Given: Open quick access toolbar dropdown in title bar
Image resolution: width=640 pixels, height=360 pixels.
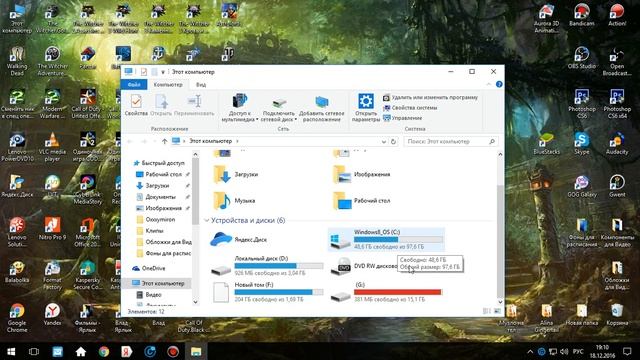Looking at the screenshot, I should pos(162,72).
